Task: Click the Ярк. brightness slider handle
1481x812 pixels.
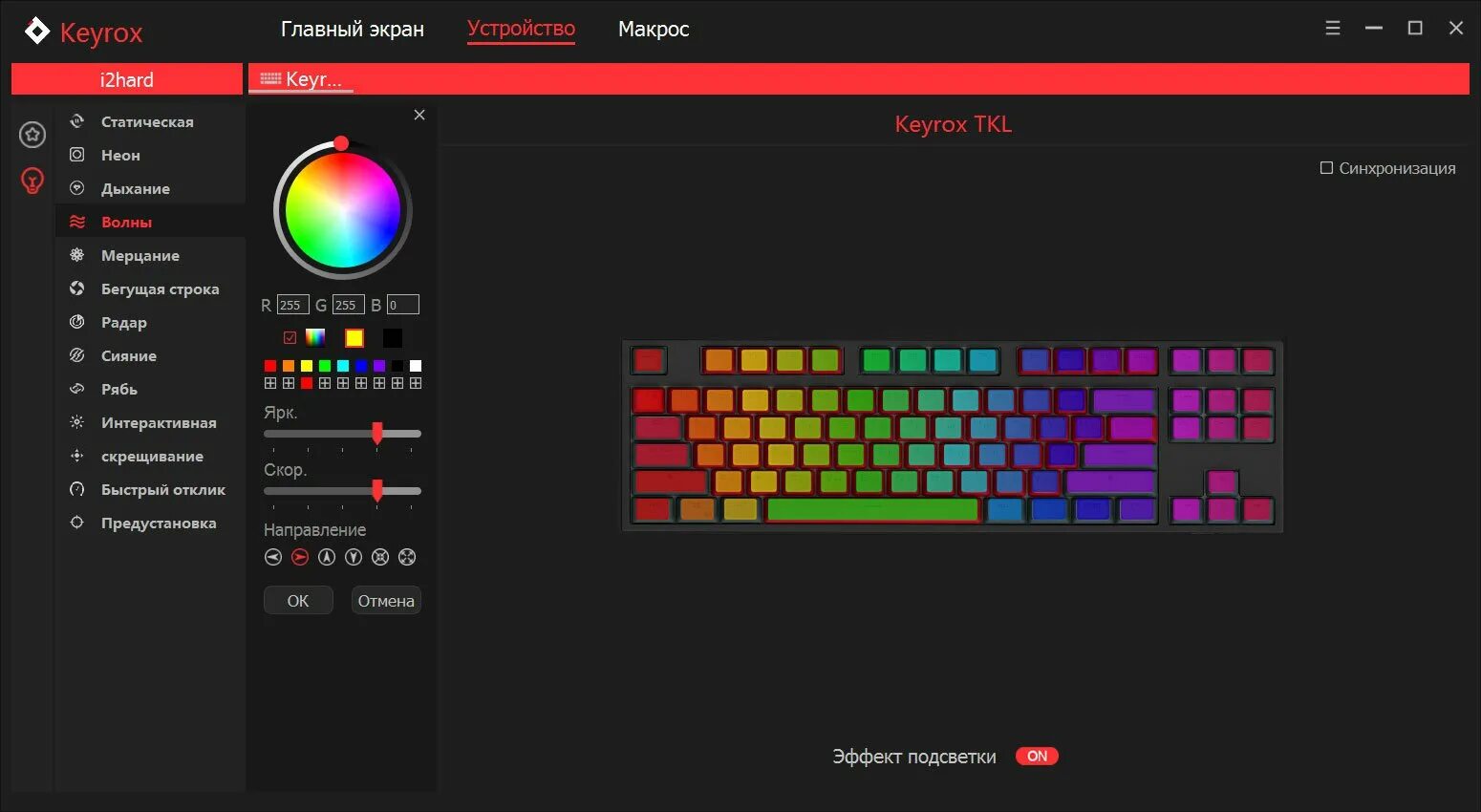Action: pos(377,434)
